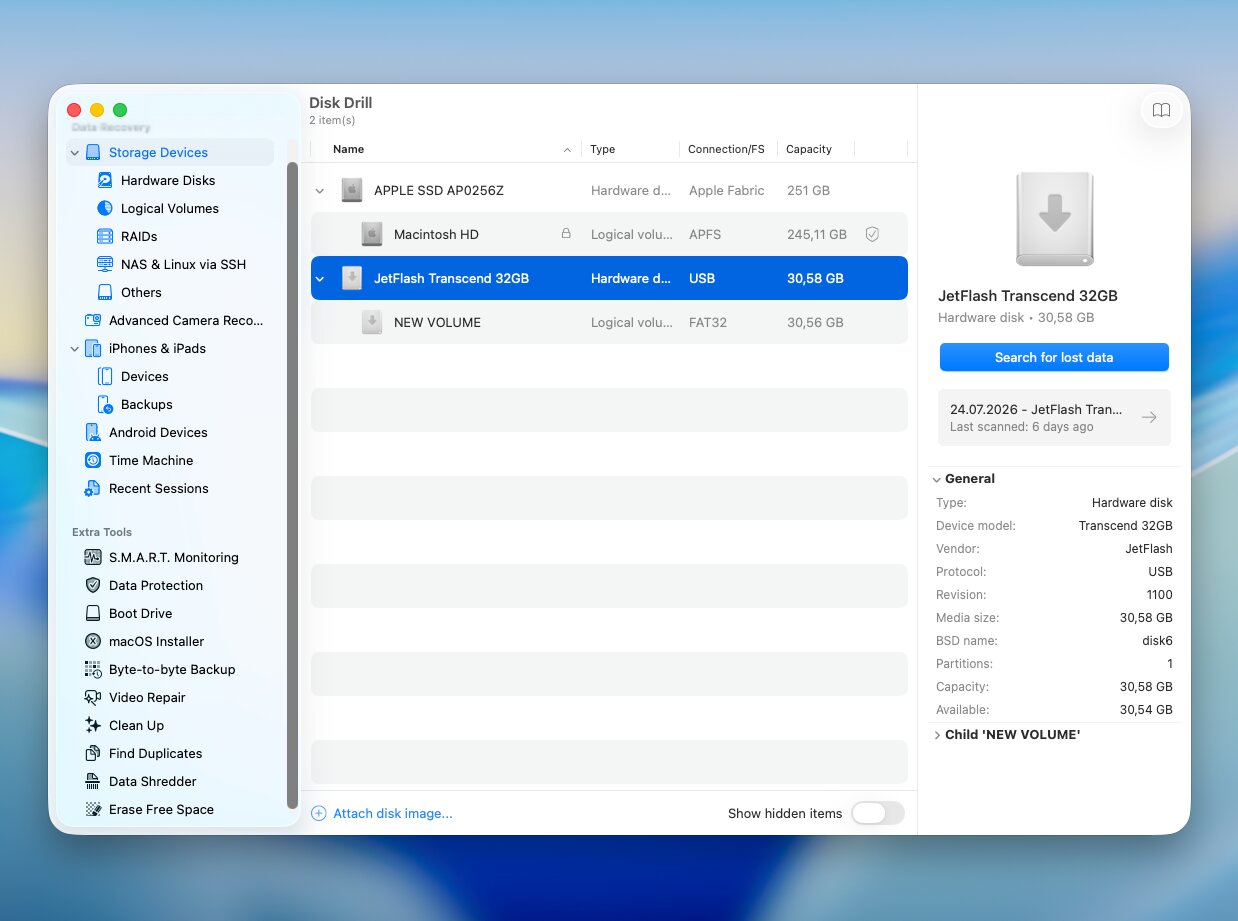The height and width of the screenshot is (921, 1238).
Task: Collapse the General info section
Action: point(937,479)
